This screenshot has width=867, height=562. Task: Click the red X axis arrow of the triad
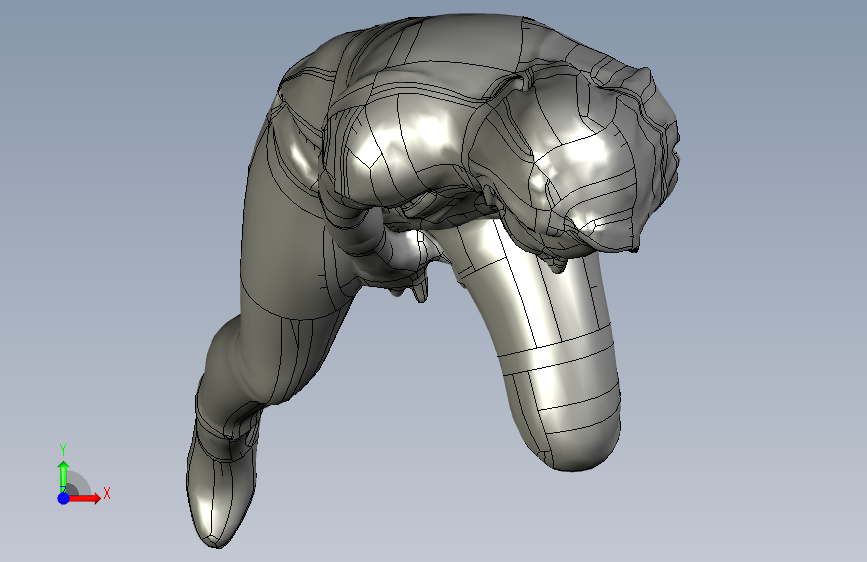83,498
